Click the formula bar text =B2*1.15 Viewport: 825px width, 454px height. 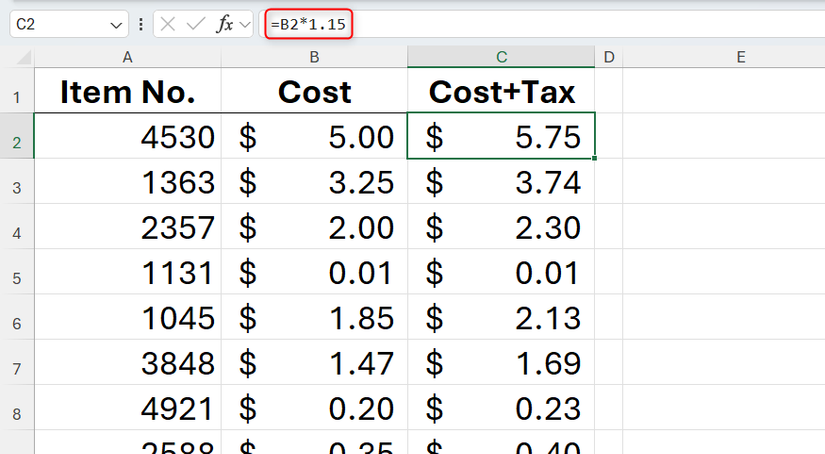(308, 24)
